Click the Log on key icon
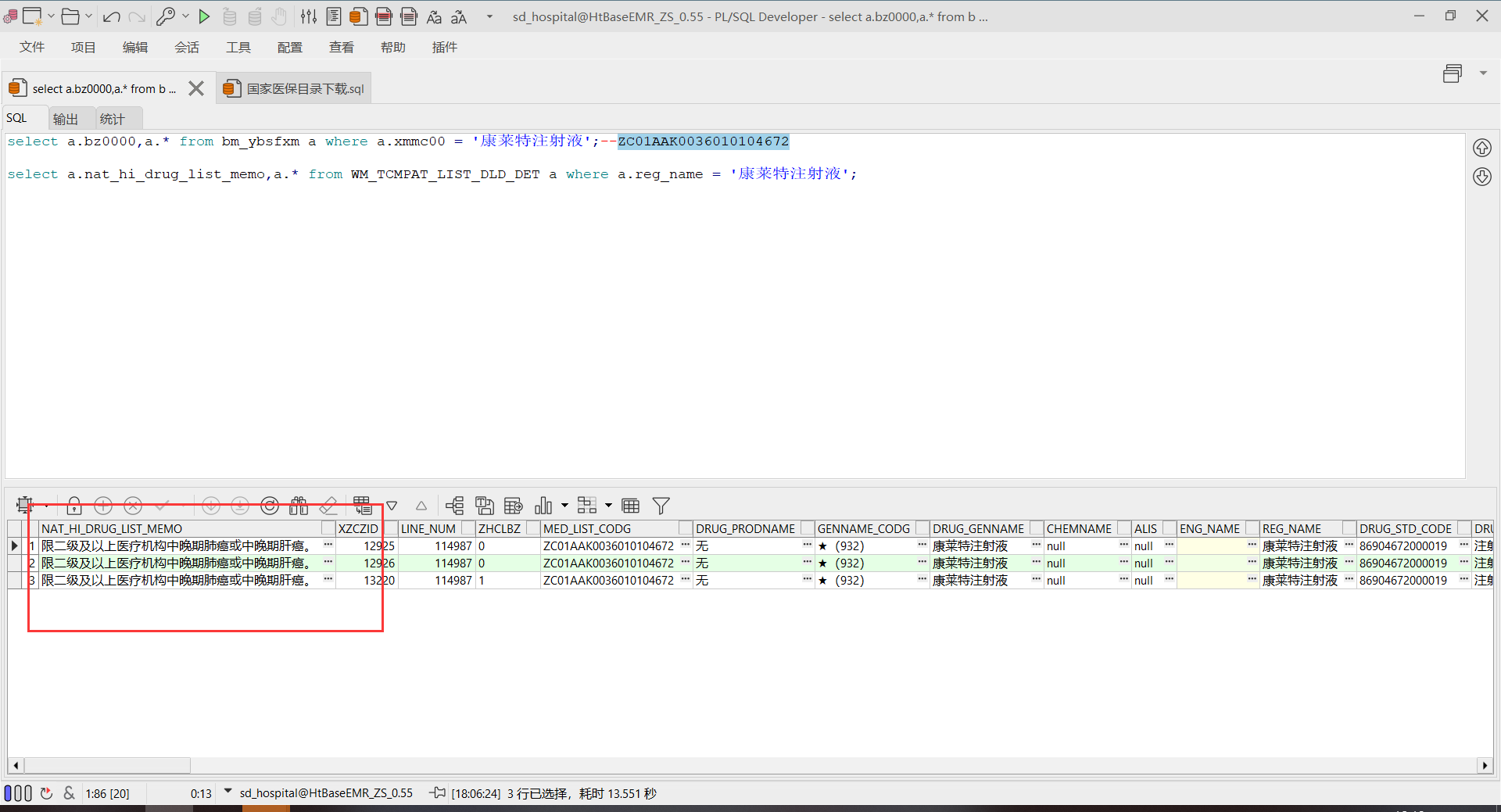 coord(166,16)
